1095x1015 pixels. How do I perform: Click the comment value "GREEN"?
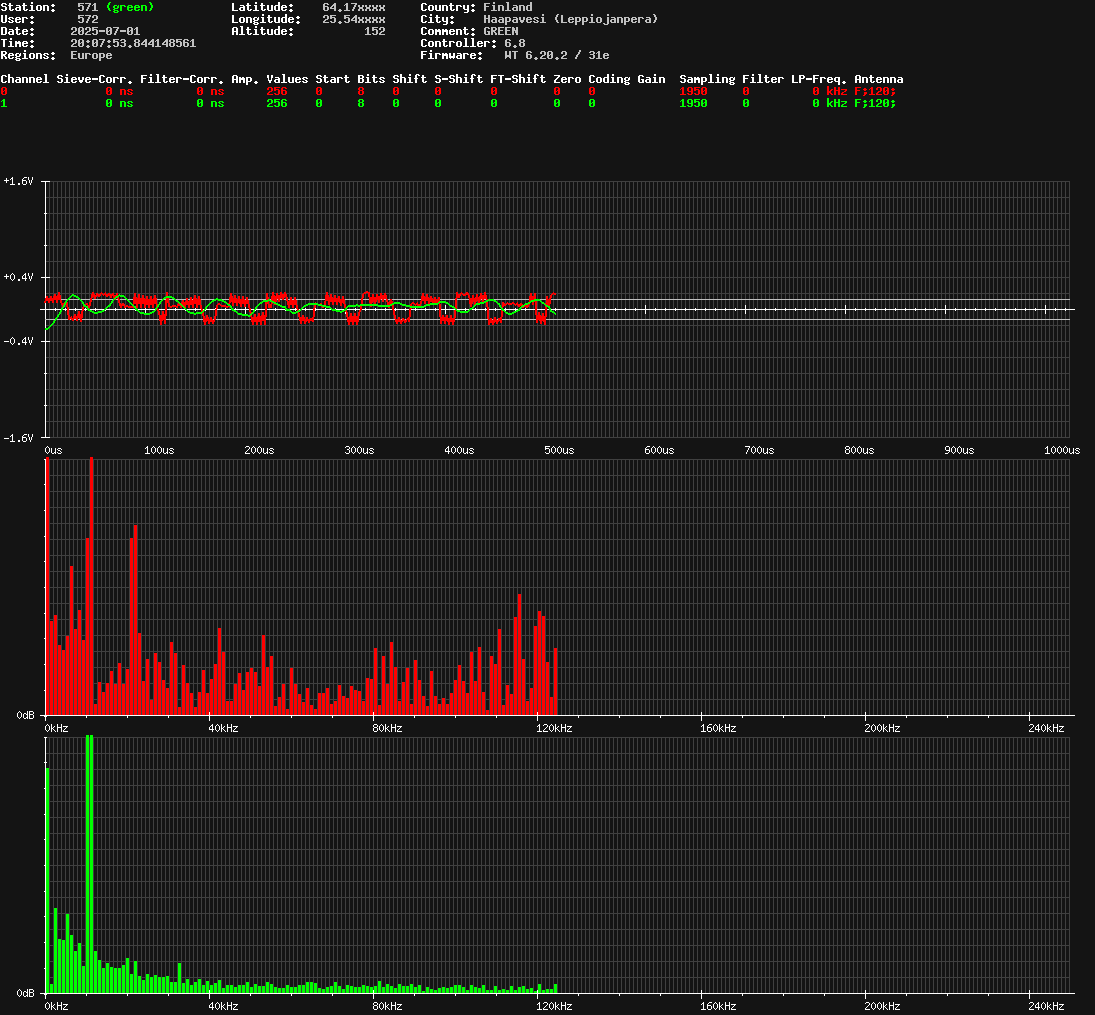pyautogui.click(x=501, y=31)
